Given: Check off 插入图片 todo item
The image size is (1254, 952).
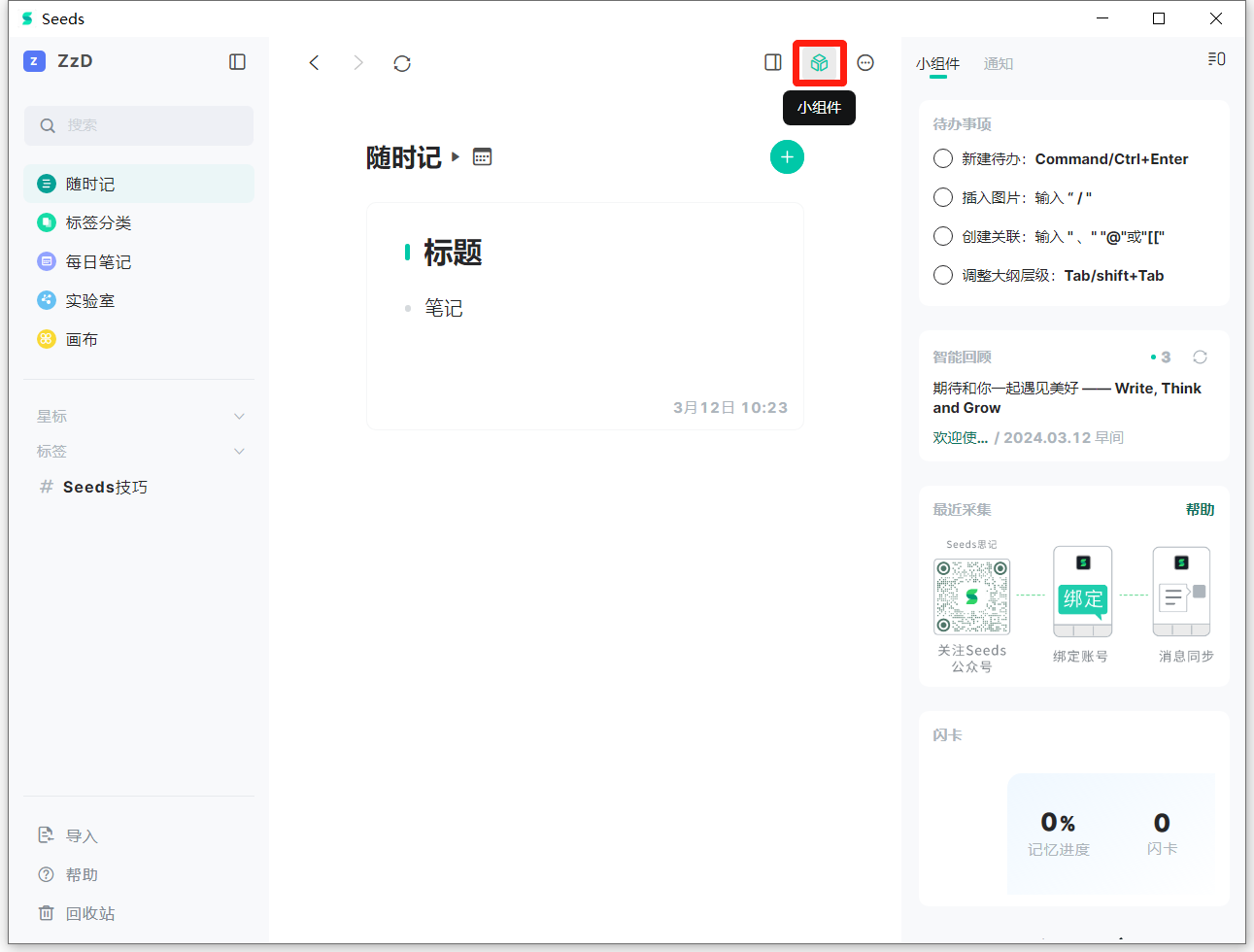Looking at the screenshot, I should [x=943, y=197].
